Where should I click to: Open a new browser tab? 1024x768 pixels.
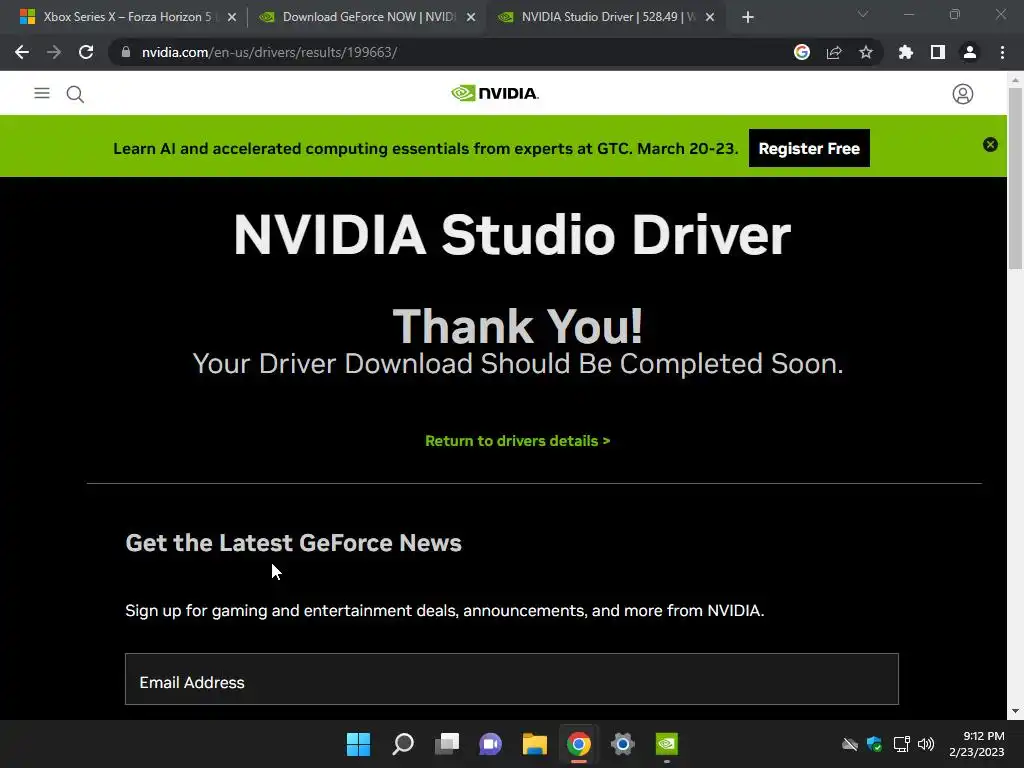[x=748, y=18]
